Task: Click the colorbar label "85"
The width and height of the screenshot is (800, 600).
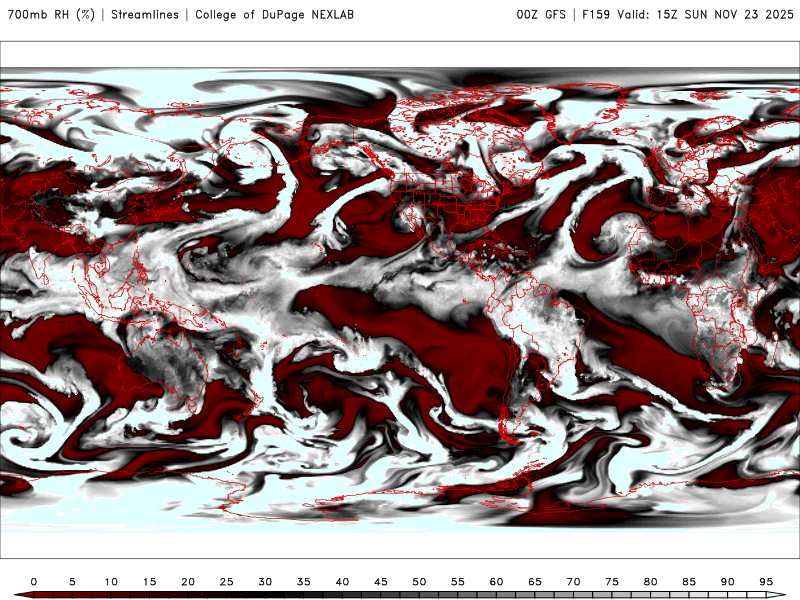Action: coord(689,582)
